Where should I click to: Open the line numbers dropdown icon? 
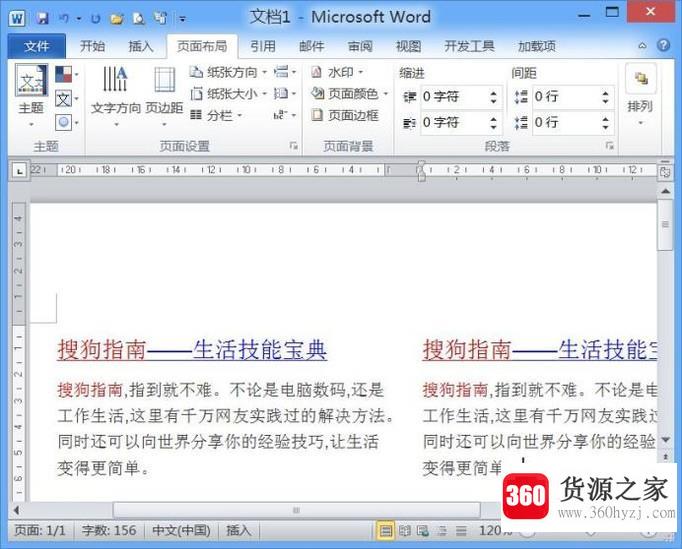click(x=285, y=93)
